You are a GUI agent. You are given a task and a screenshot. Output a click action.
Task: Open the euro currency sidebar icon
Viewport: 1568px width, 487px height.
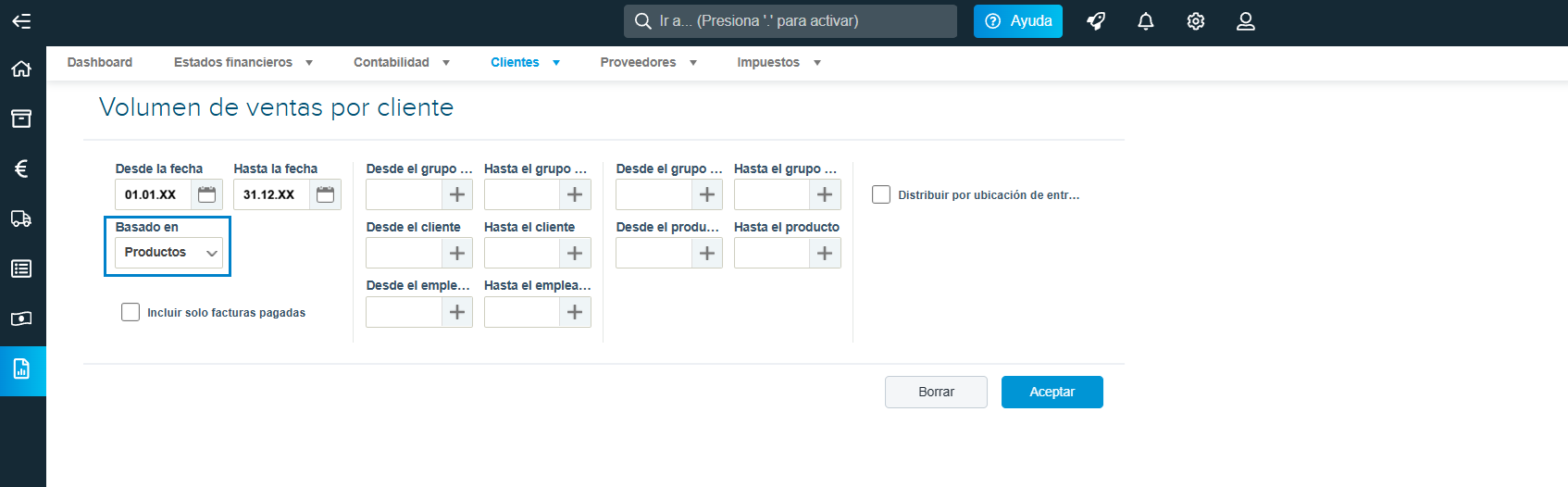21,169
